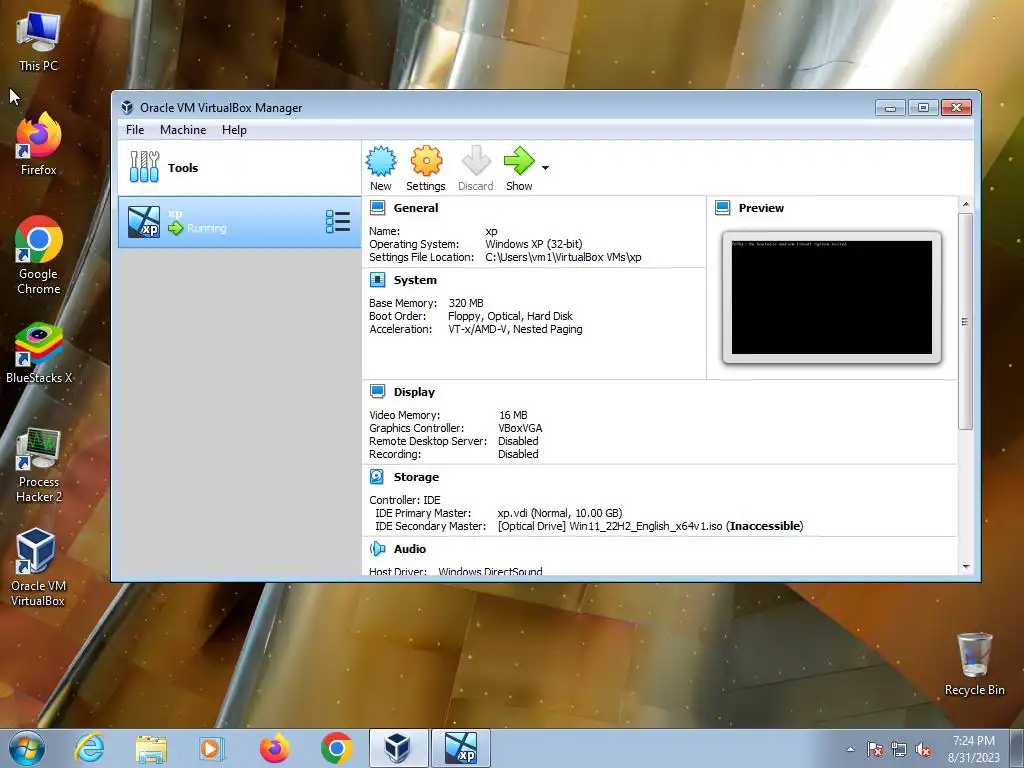Image resolution: width=1024 pixels, height=768 pixels.
Task: Click the details pane scrollbar up arrow
Action: (966, 204)
